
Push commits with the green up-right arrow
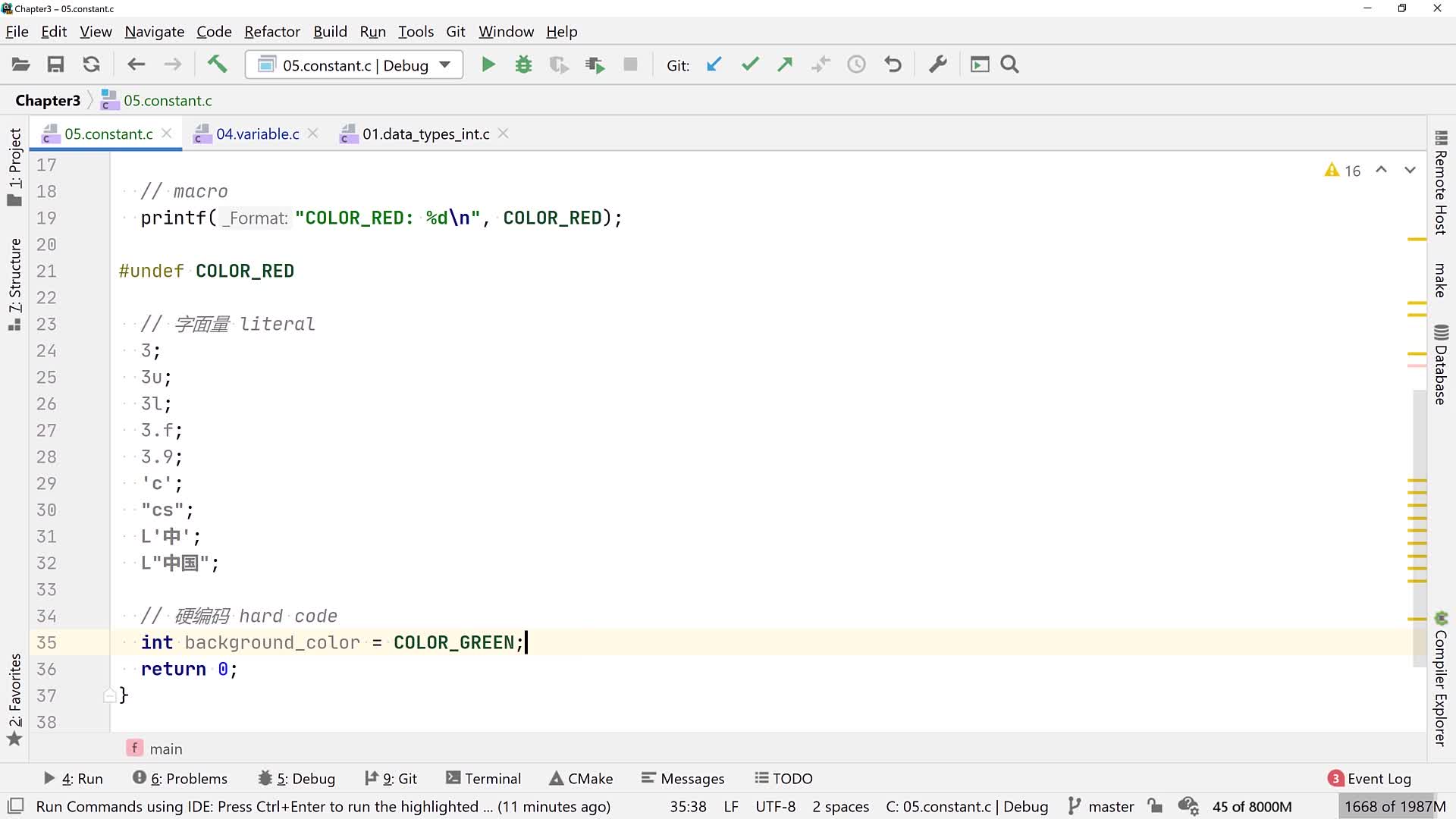(x=785, y=64)
